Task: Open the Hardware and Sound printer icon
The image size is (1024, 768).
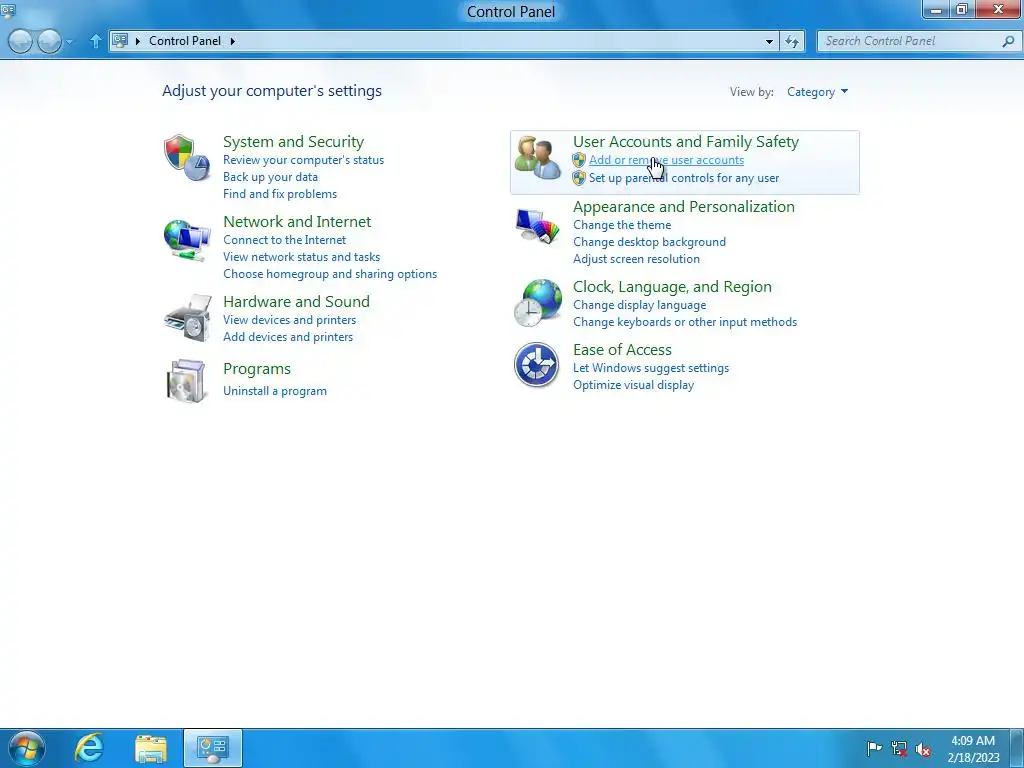Action: [x=188, y=317]
